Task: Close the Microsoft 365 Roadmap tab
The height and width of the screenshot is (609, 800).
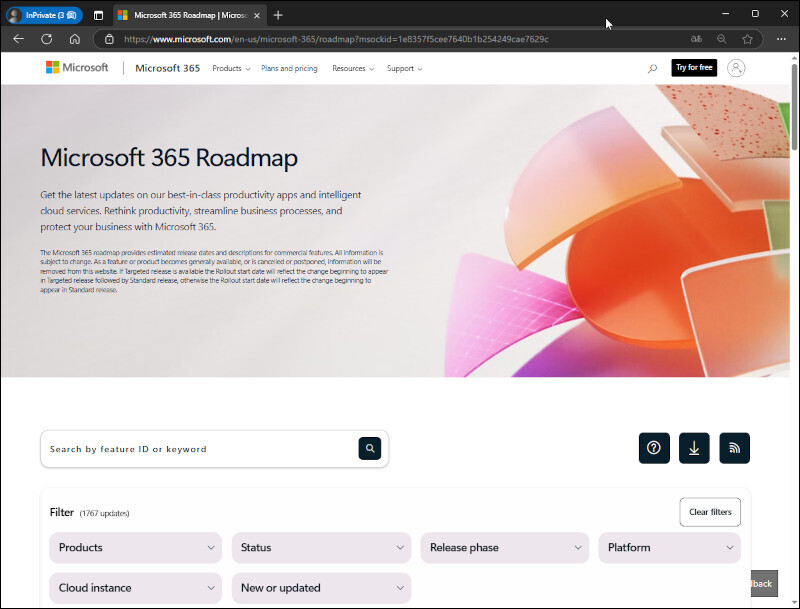Action: [257, 15]
